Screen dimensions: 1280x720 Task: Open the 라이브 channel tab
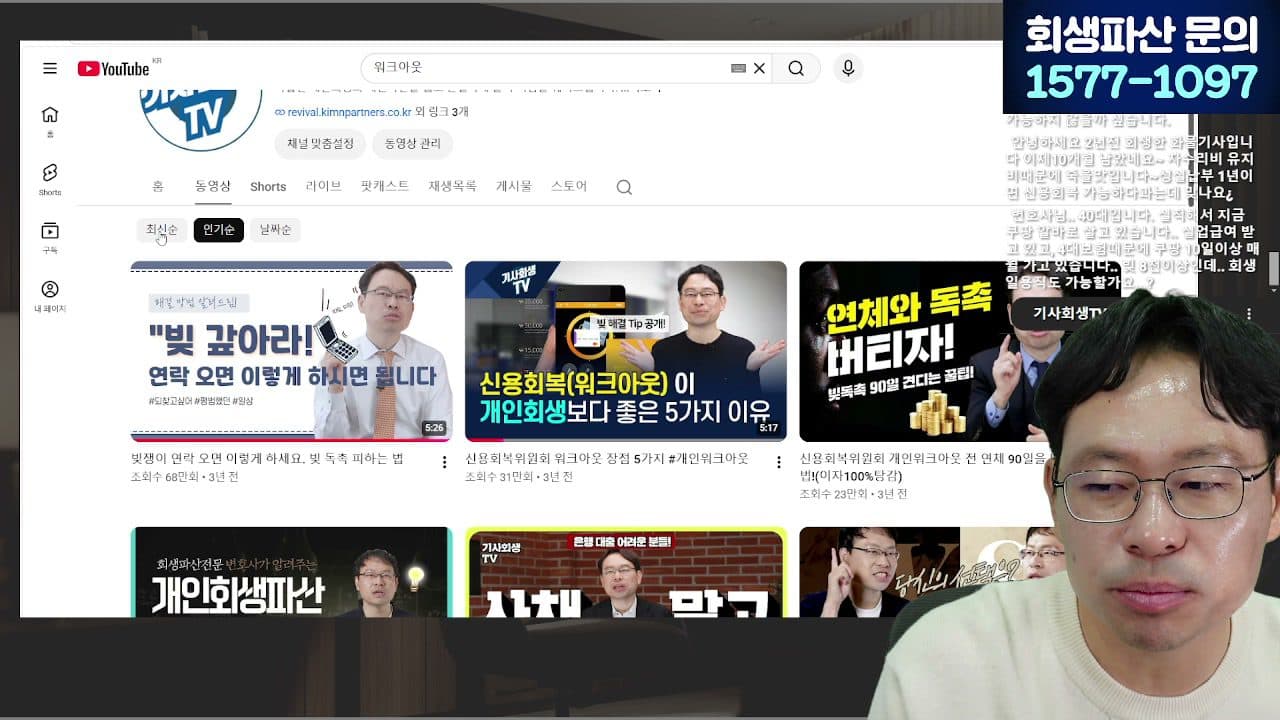click(x=323, y=186)
